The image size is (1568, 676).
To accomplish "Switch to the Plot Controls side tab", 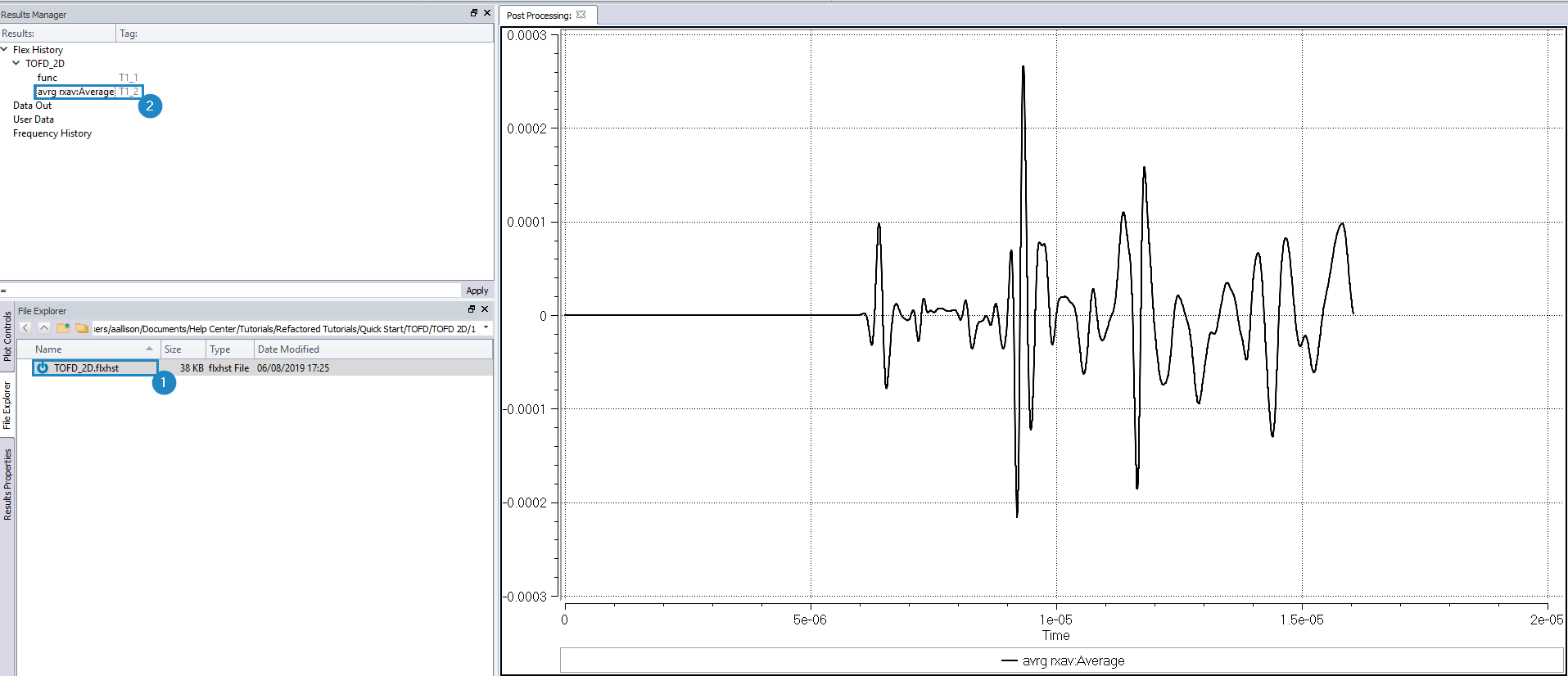I will point(7,336).
